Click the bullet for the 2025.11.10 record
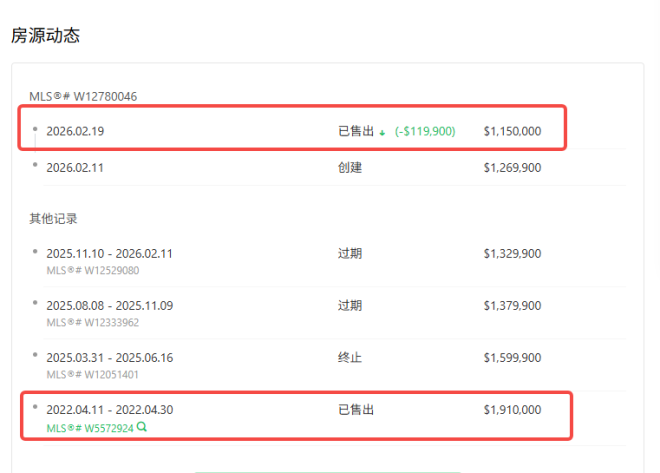This screenshot has width=660, height=473. [35, 252]
